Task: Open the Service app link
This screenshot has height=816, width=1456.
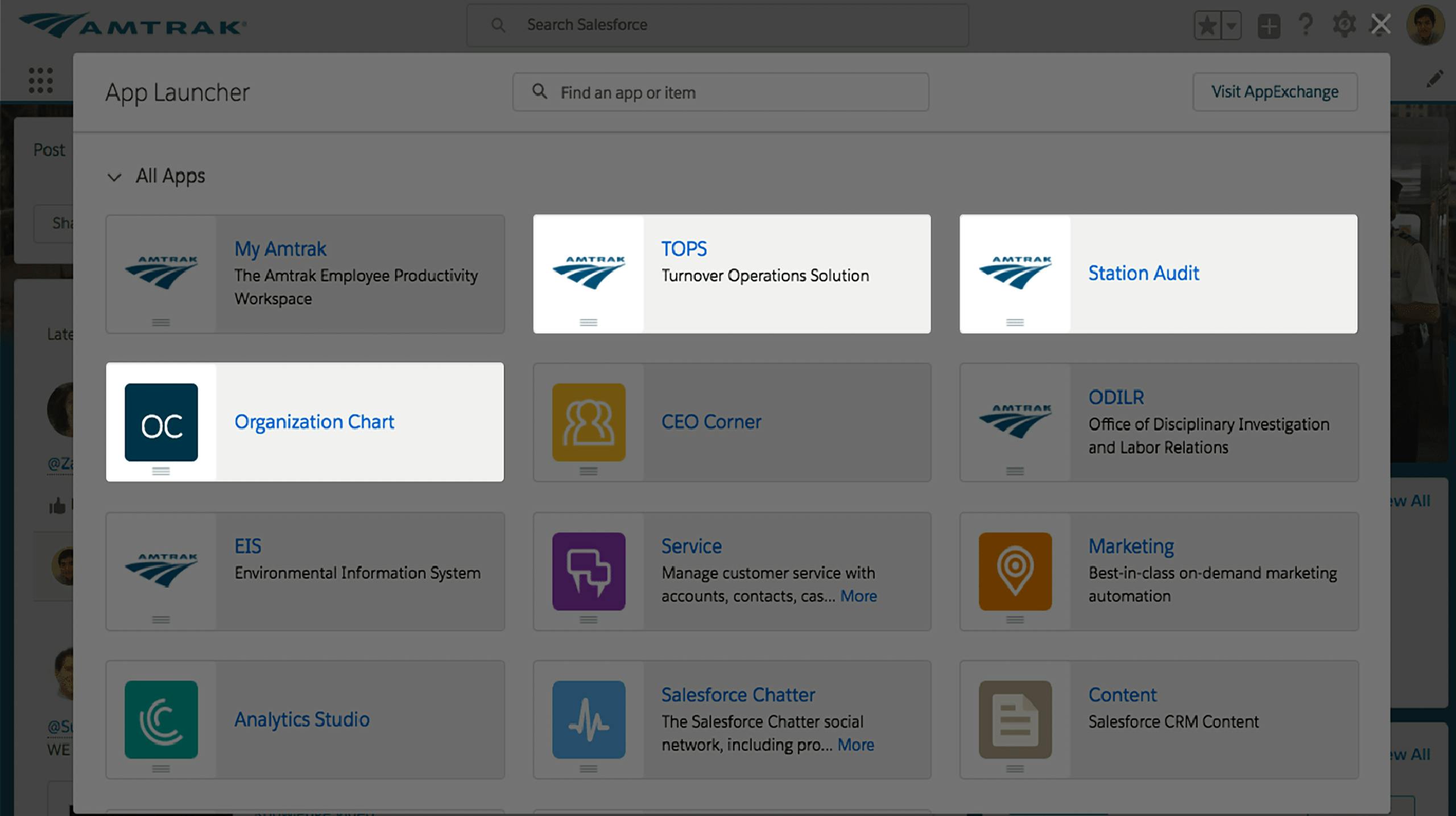Action: [691, 546]
